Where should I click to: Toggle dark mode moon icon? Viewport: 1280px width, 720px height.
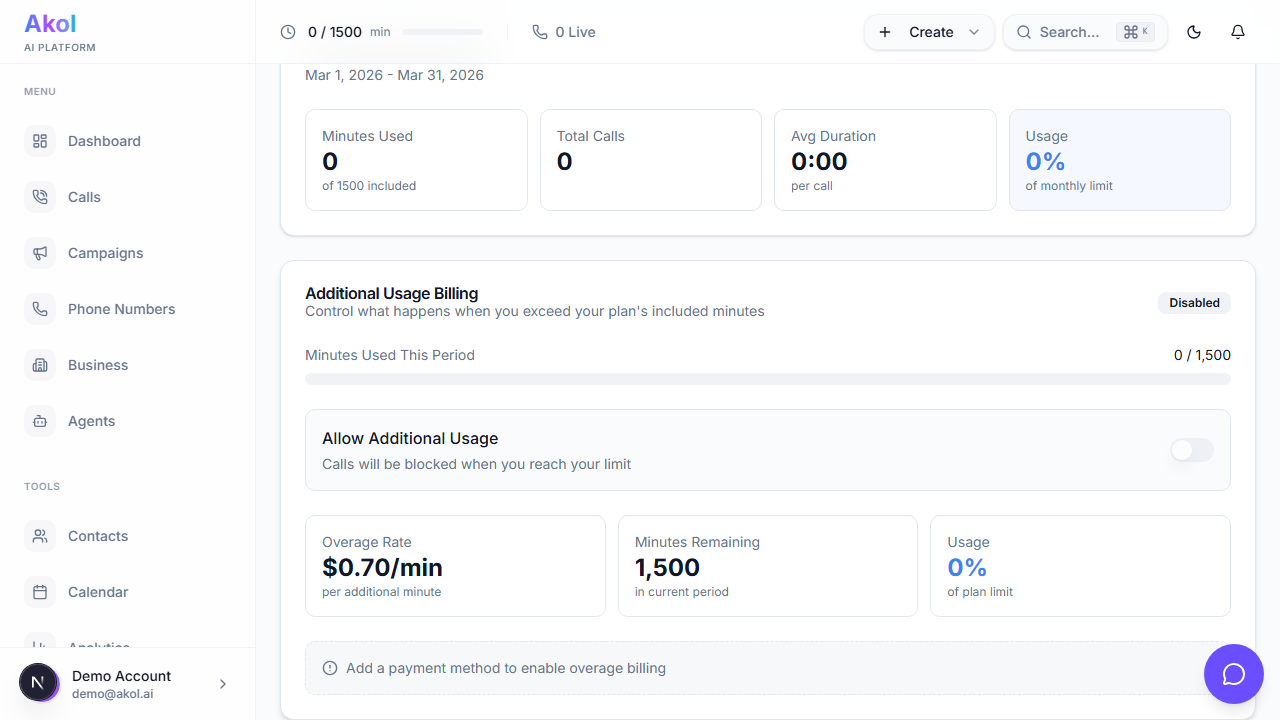(x=1194, y=32)
